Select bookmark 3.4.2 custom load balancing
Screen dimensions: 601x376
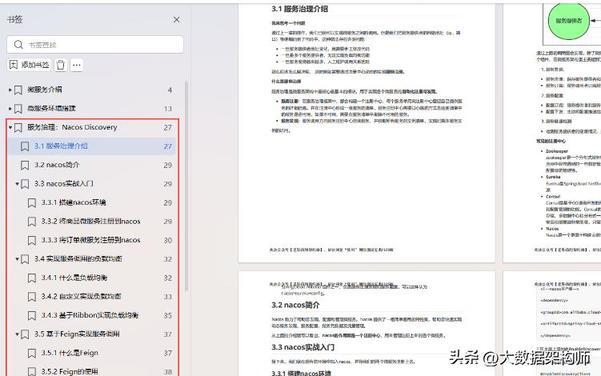[81, 296]
